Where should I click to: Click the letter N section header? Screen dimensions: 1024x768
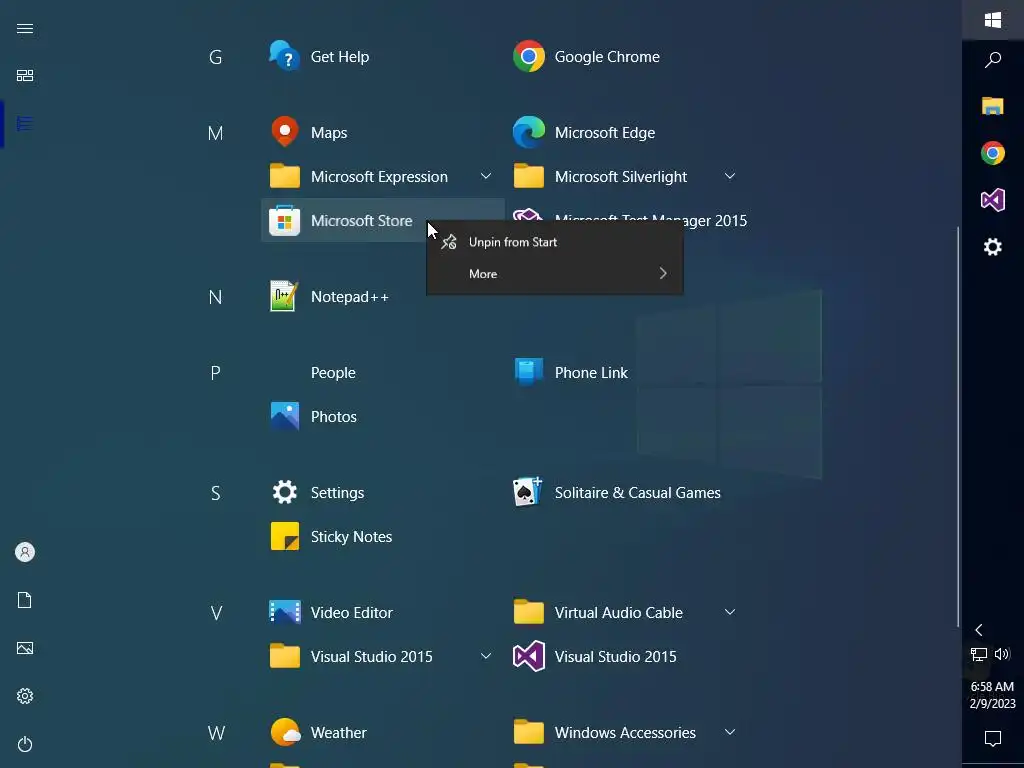click(216, 297)
